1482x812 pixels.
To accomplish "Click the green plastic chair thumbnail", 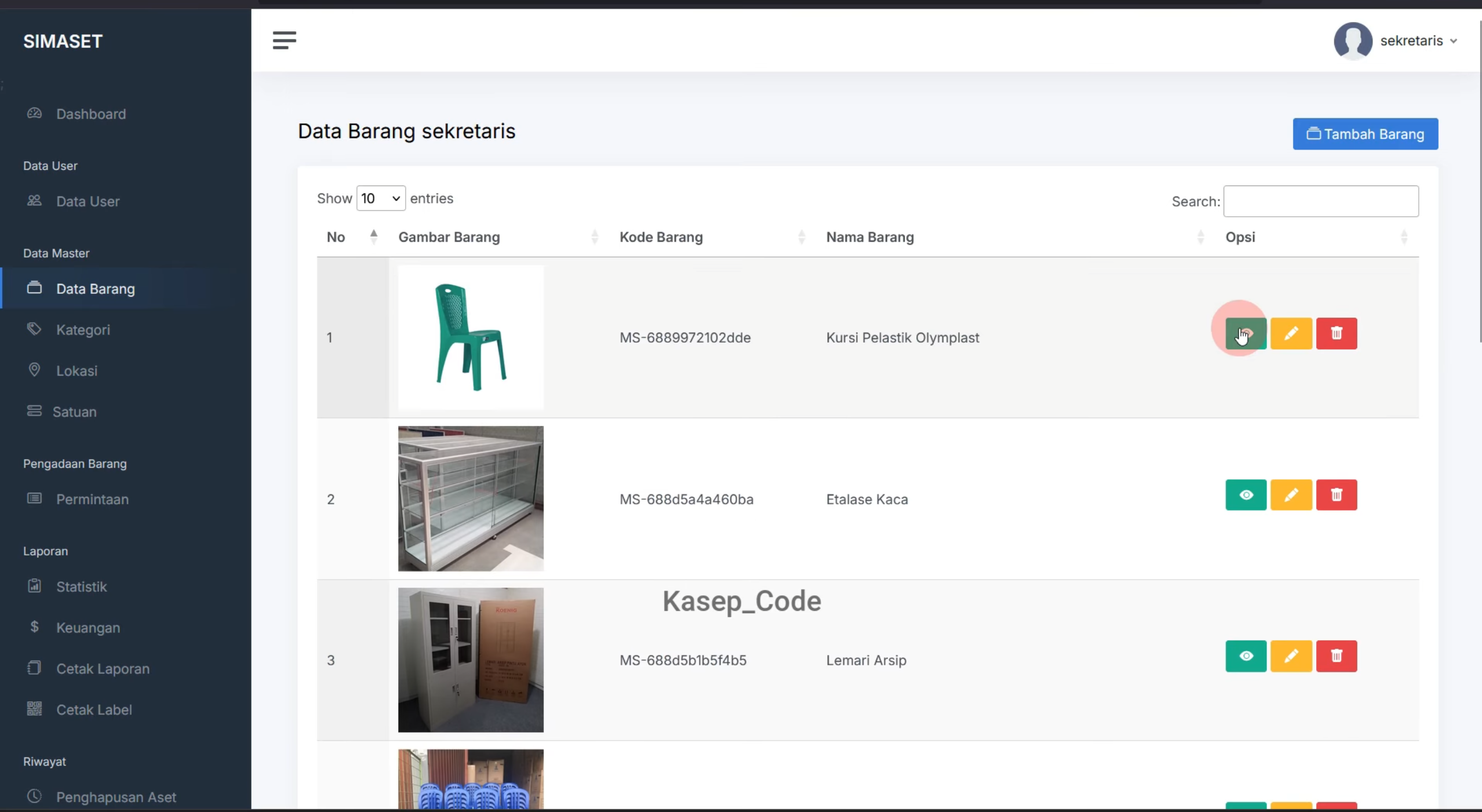I will [x=471, y=337].
